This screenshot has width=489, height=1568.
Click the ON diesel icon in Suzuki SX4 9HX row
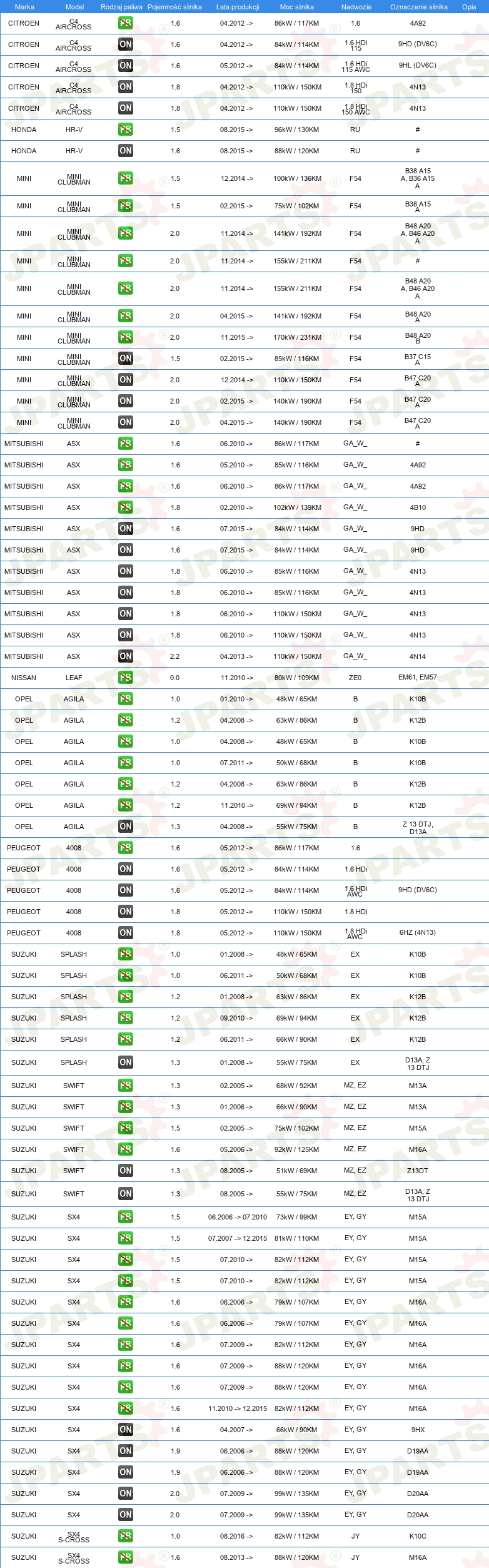click(125, 1430)
